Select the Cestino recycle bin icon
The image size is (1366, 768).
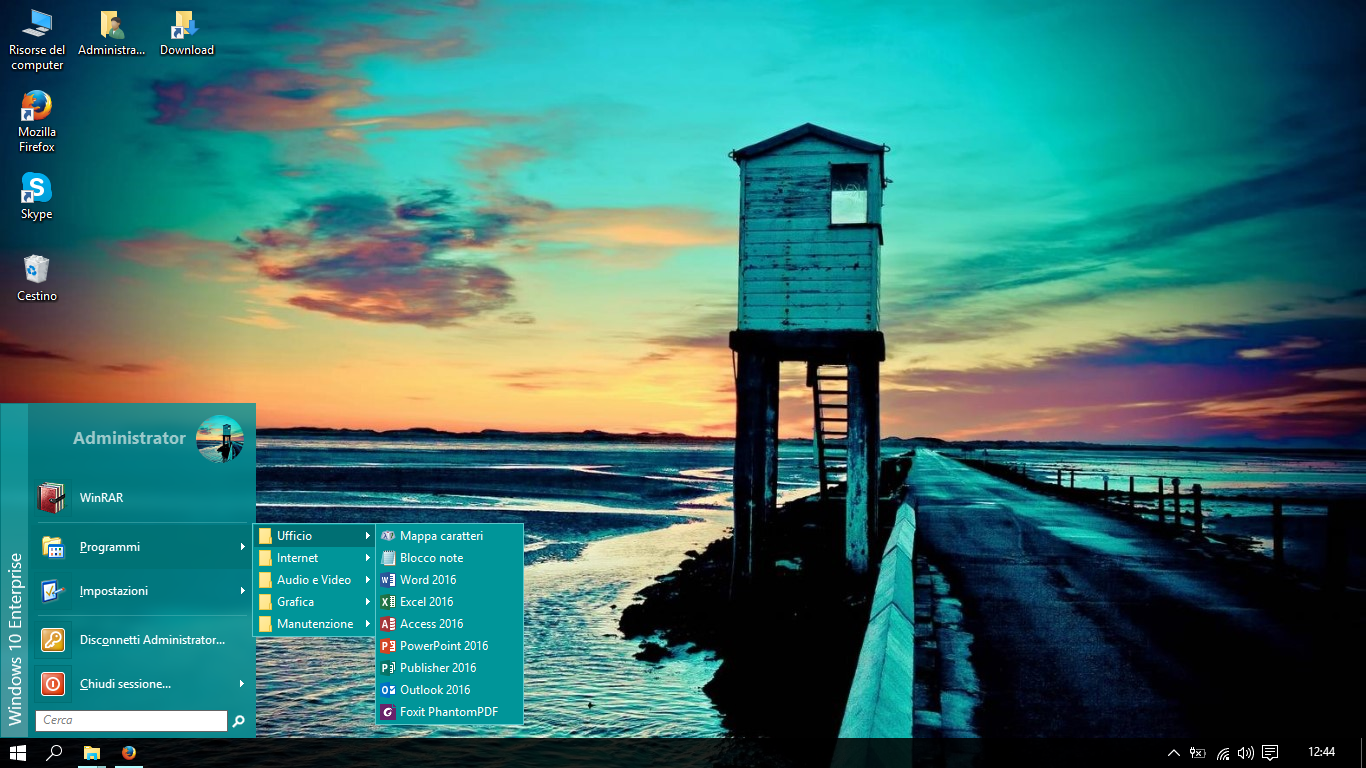(37, 278)
